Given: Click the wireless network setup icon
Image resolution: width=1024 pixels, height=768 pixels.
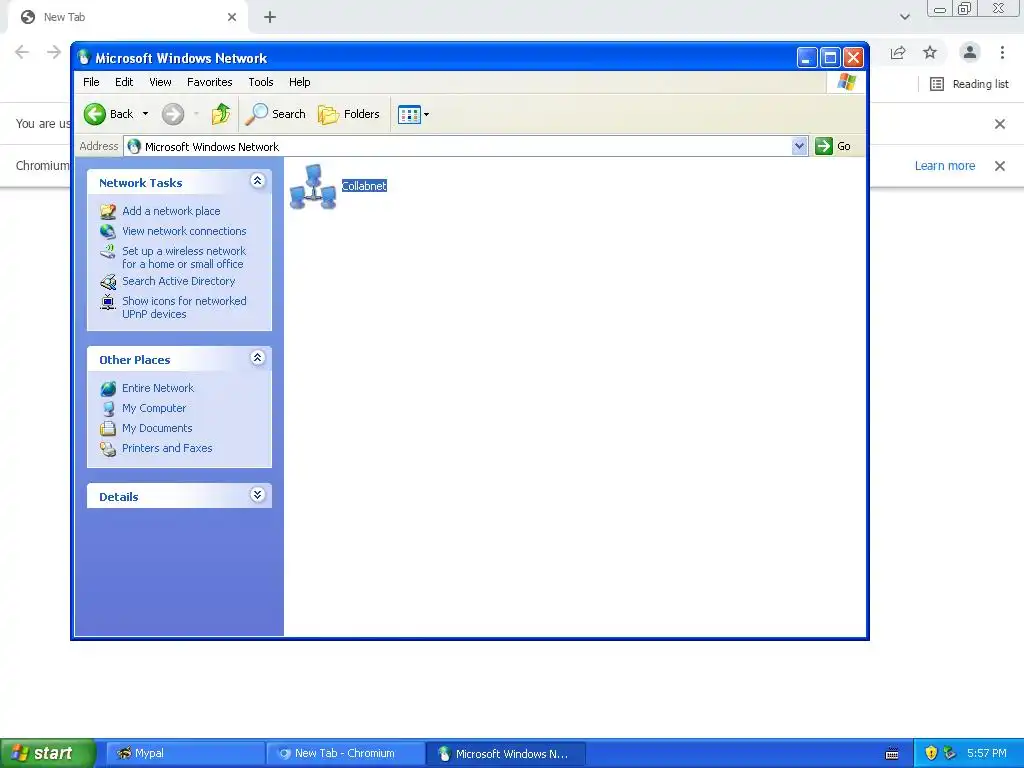Looking at the screenshot, I should 108,251.
